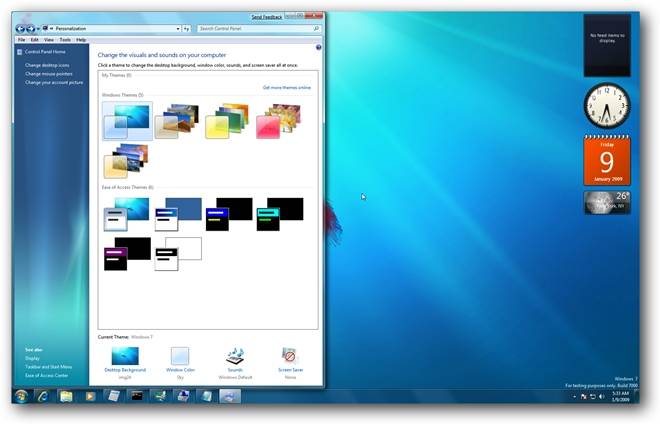Select the pink window theme thumbnail

click(278, 121)
